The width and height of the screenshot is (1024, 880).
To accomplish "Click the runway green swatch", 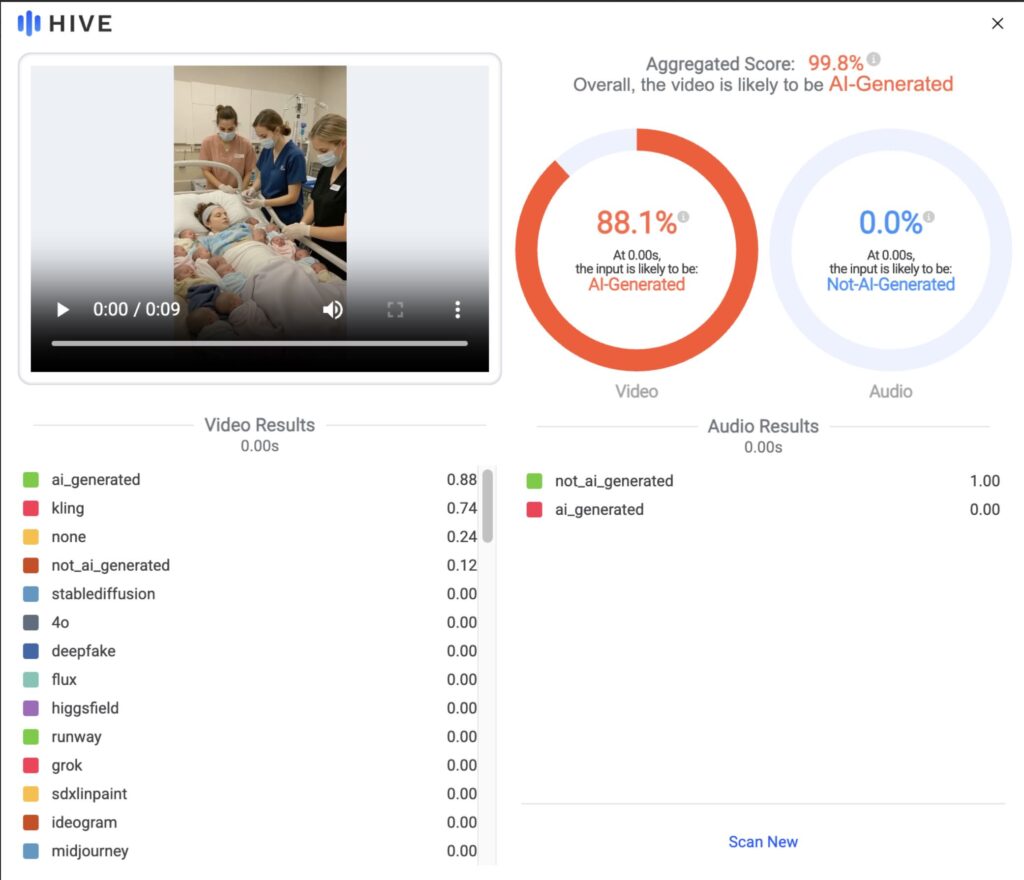I will [x=31, y=737].
